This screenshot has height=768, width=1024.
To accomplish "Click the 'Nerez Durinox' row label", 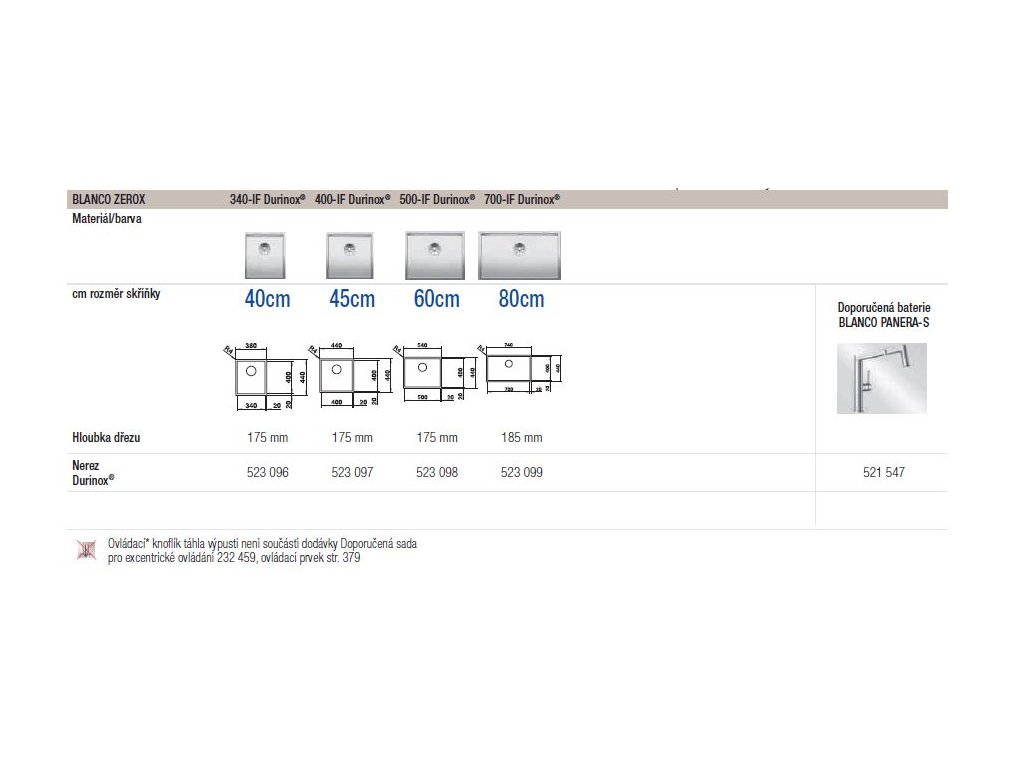I will click(x=93, y=473).
